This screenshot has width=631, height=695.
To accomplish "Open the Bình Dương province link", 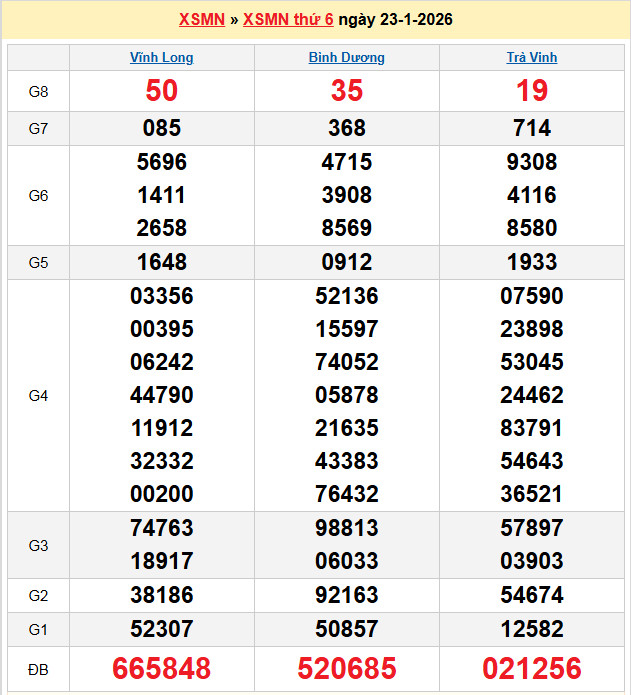I will point(347,58).
